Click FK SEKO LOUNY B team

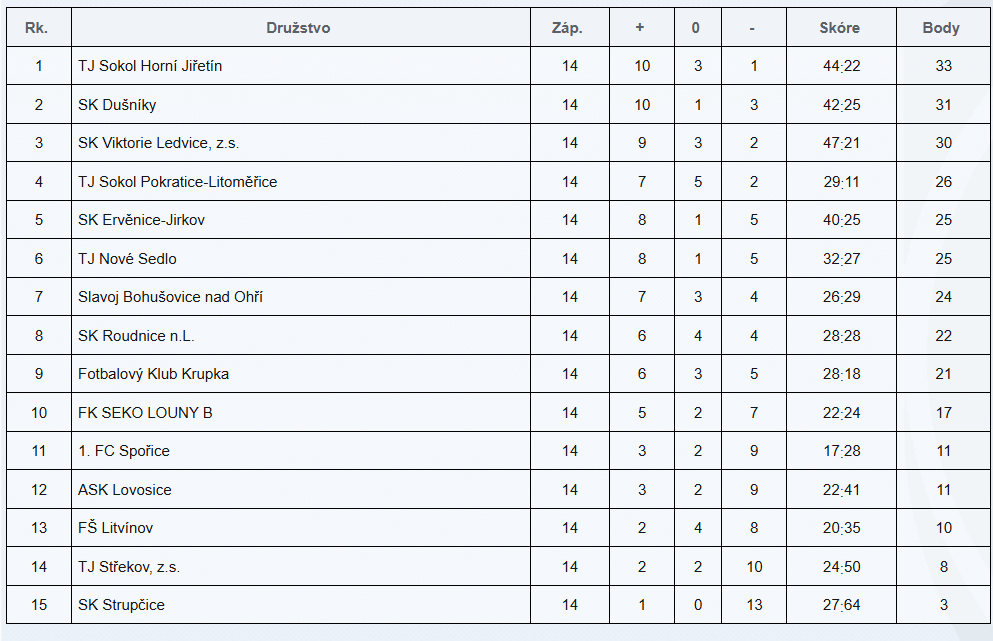[x=145, y=413]
